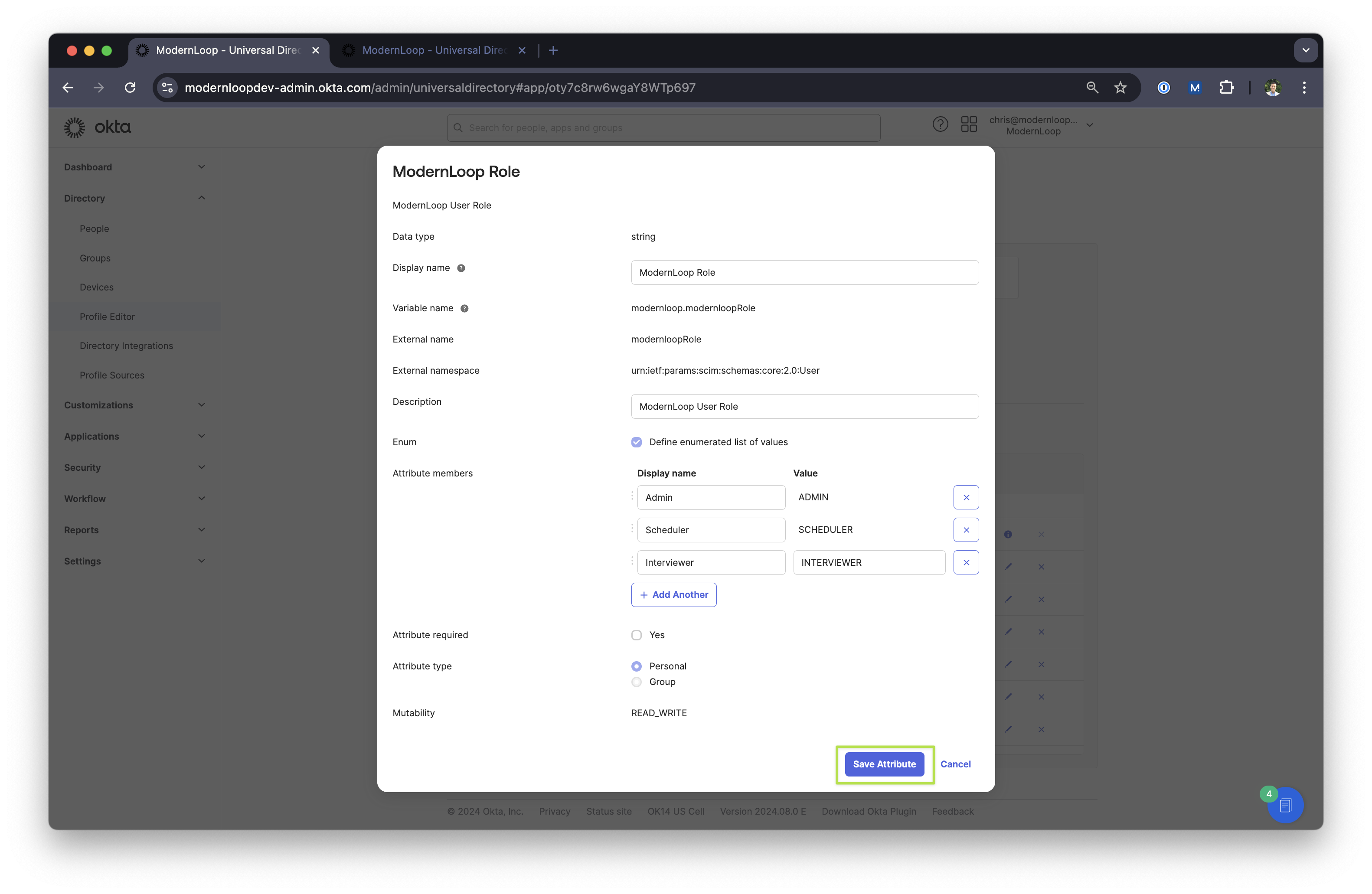Open Devices in the Directory menu
Viewport: 1372px width, 894px height.
(97, 287)
